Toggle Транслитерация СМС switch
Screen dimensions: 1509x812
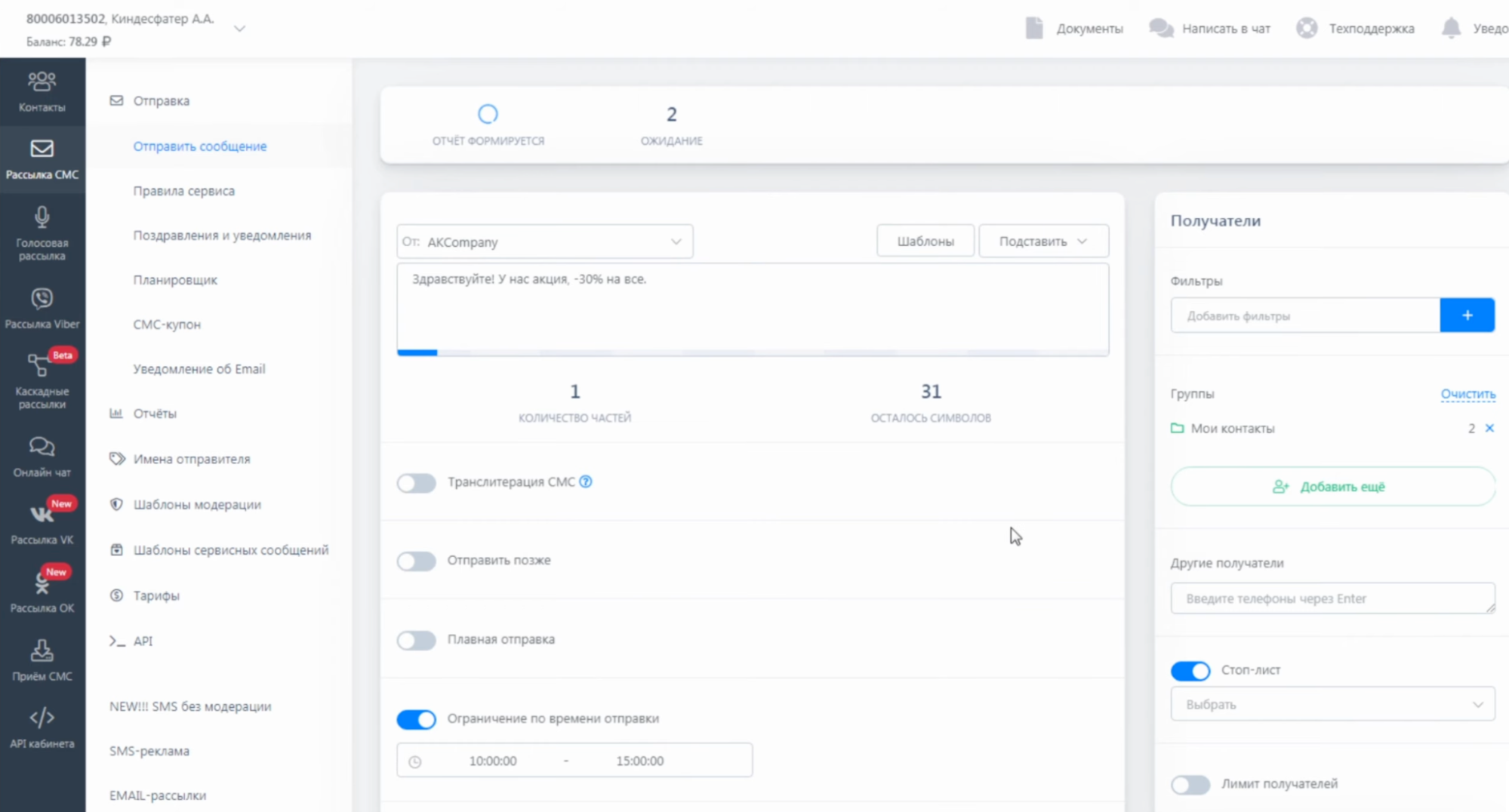tap(417, 483)
